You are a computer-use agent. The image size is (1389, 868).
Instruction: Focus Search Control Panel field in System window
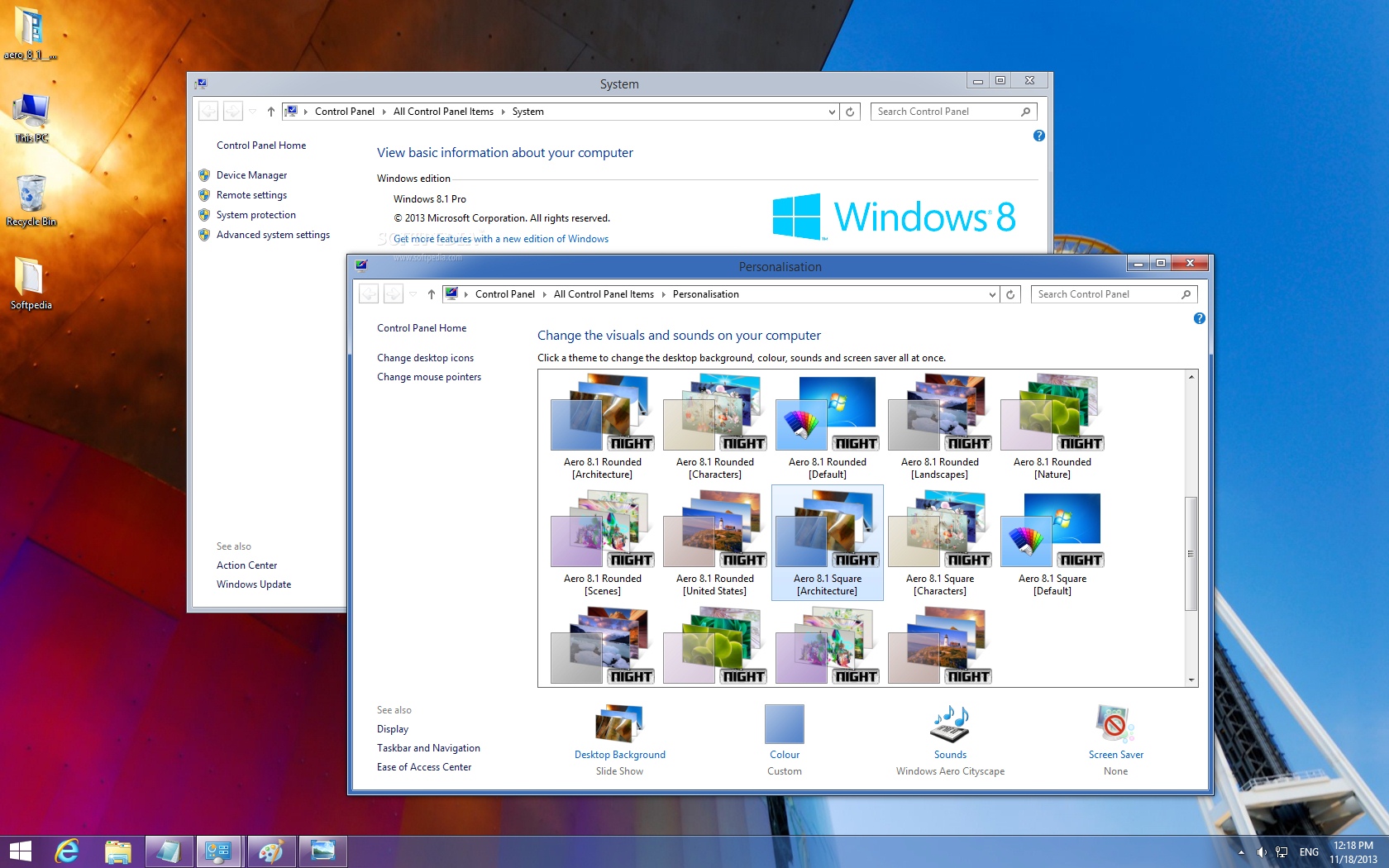point(953,112)
